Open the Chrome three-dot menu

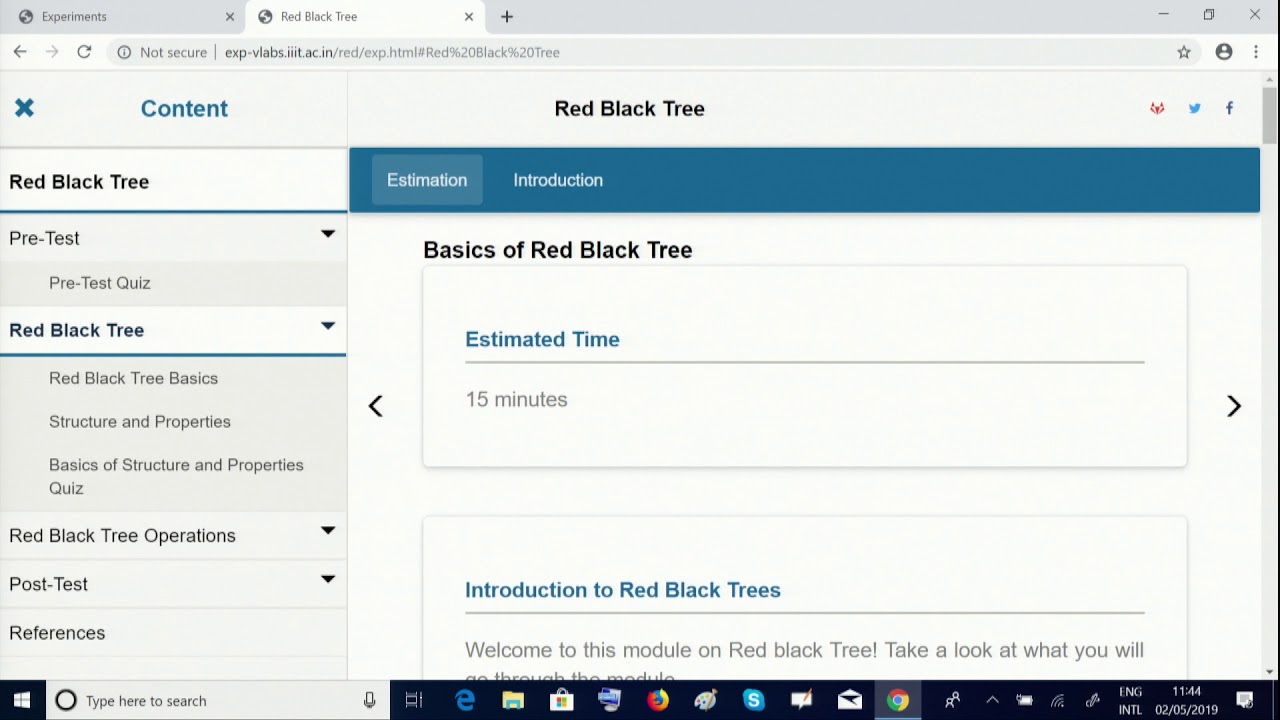click(1256, 52)
